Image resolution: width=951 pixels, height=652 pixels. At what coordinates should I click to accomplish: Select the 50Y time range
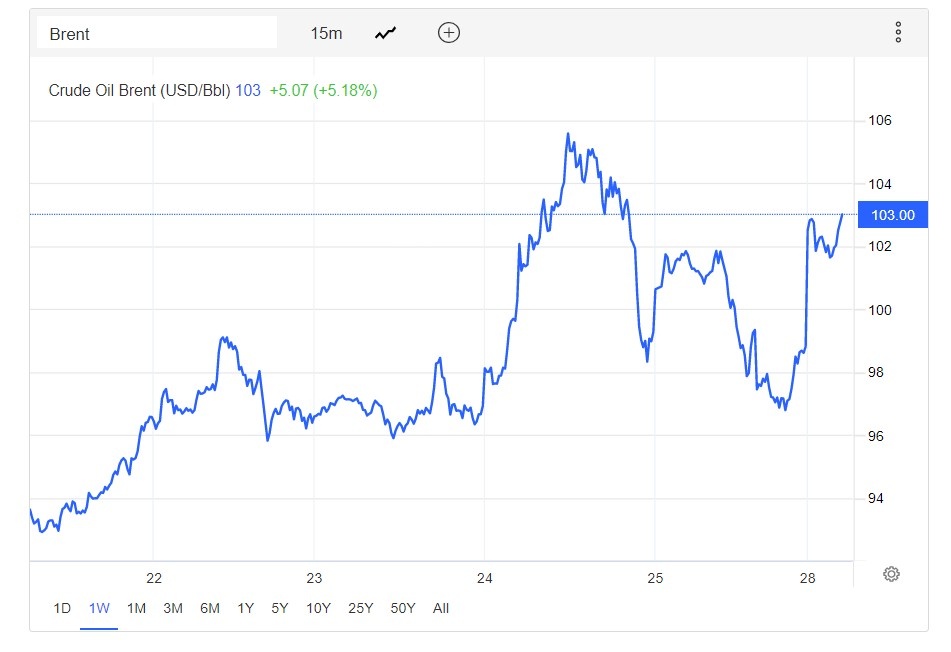[x=403, y=608]
